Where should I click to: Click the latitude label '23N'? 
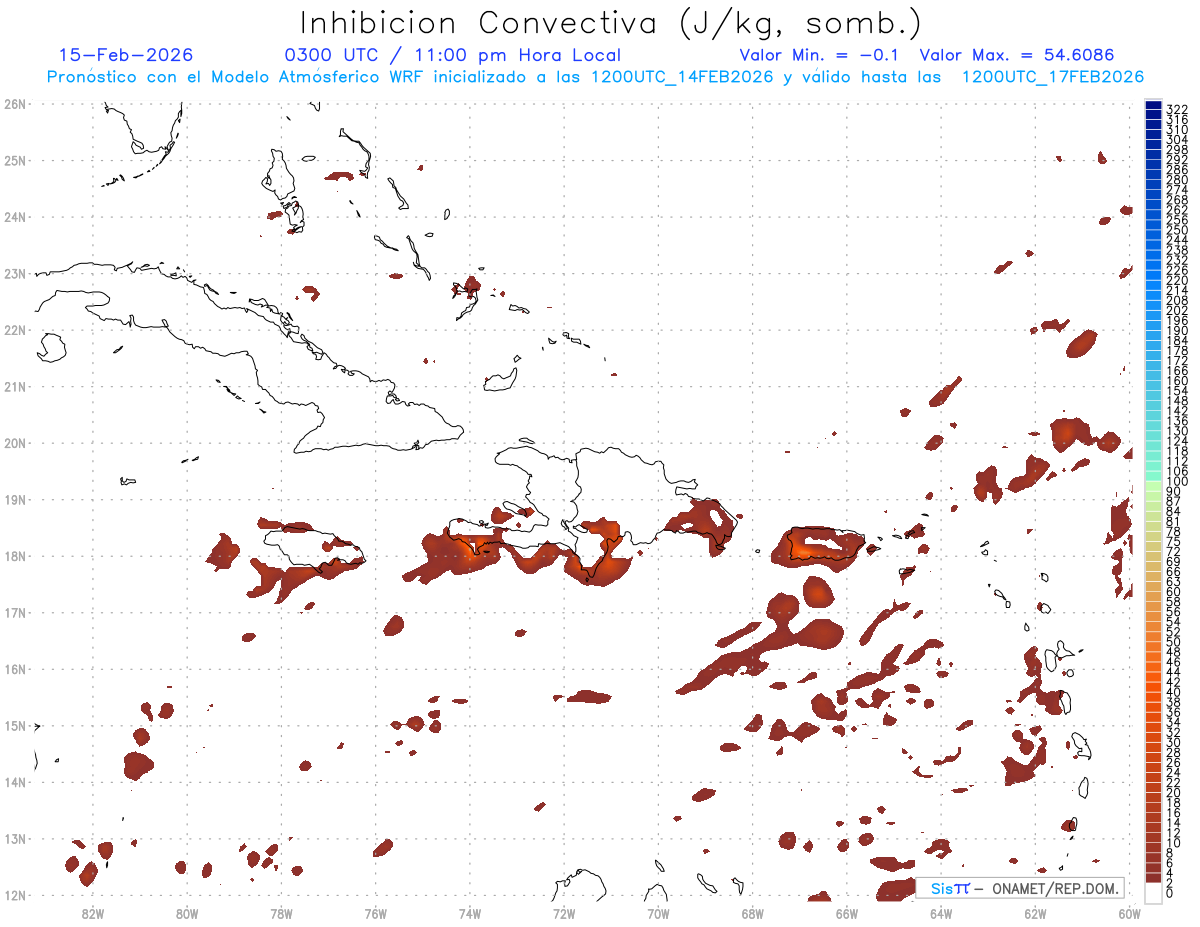tap(14, 273)
